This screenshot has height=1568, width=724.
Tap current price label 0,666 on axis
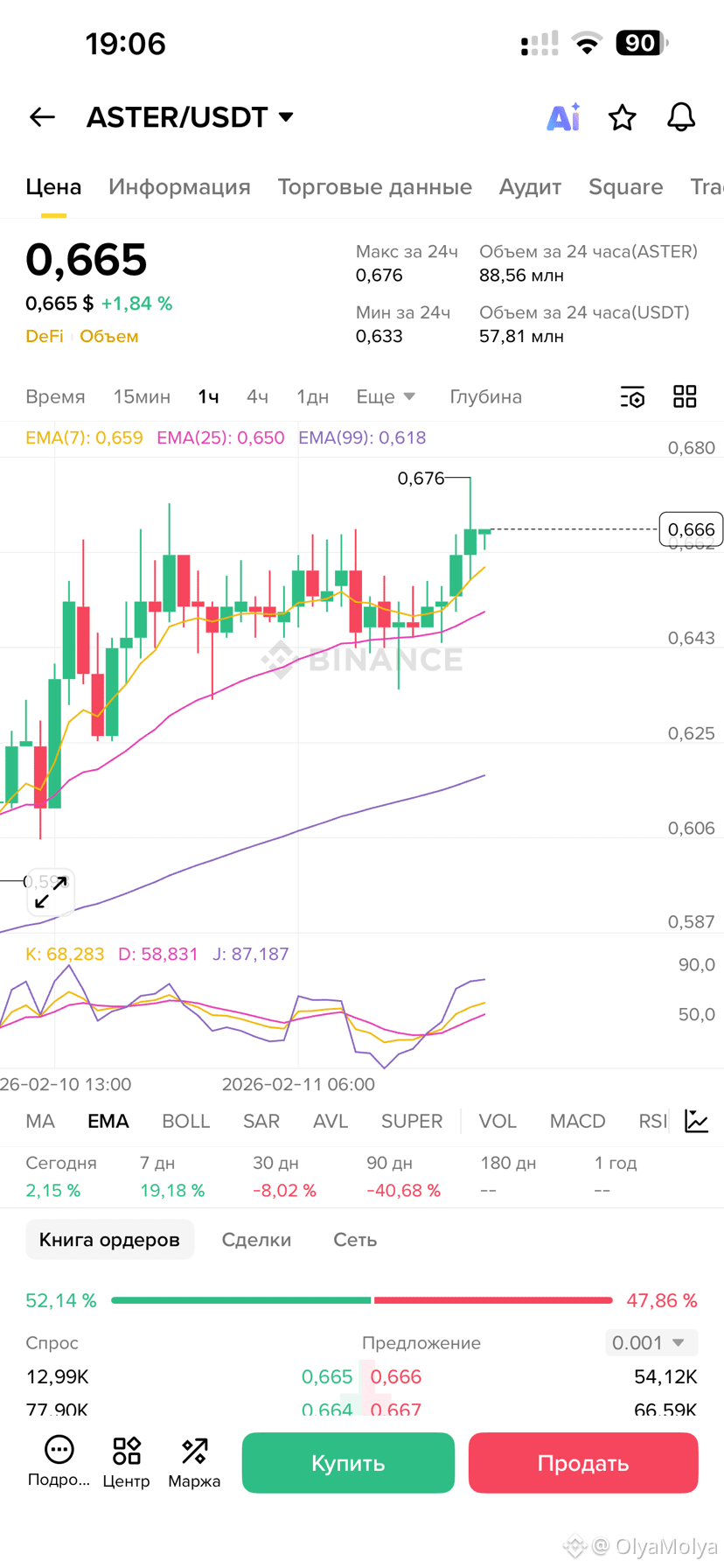click(691, 529)
